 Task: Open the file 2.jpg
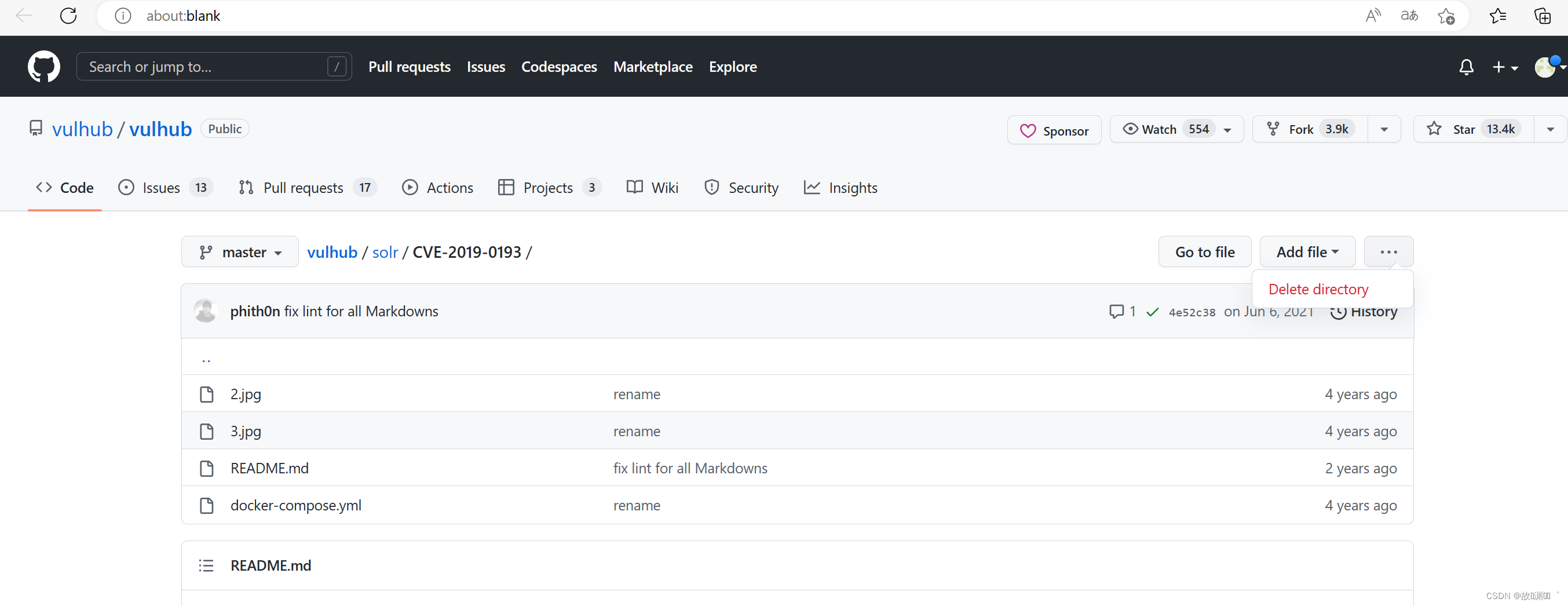pos(245,394)
